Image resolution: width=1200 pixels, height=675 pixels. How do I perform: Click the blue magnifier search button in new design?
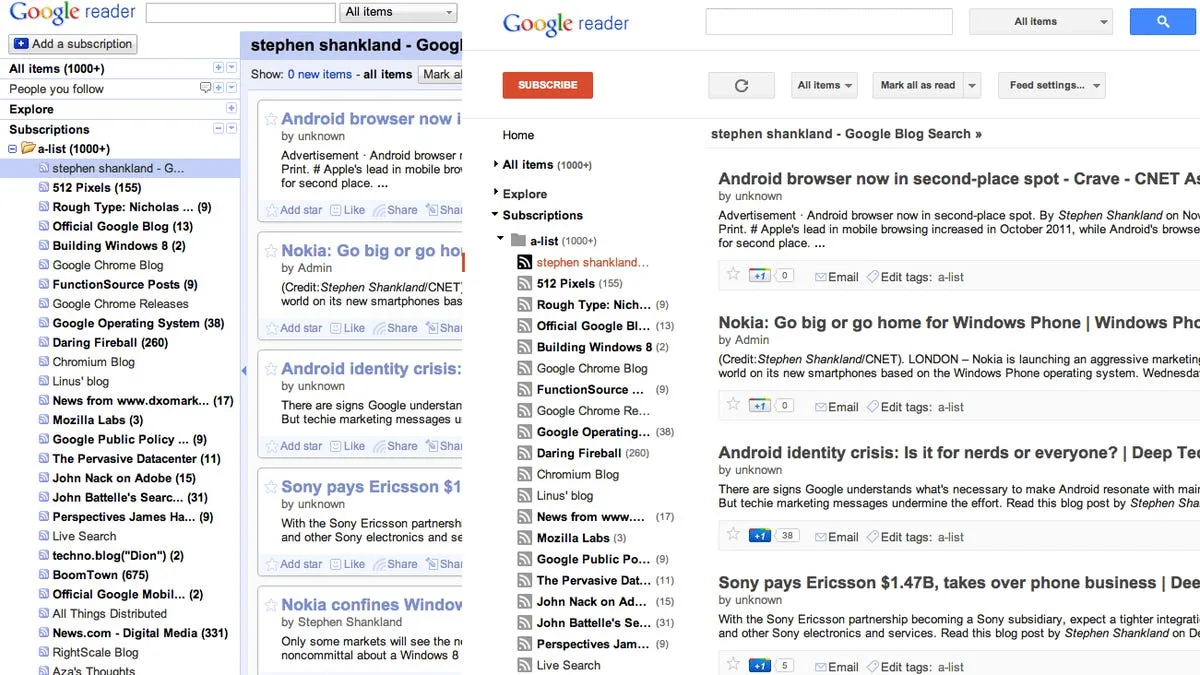(x=1164, y=21)
